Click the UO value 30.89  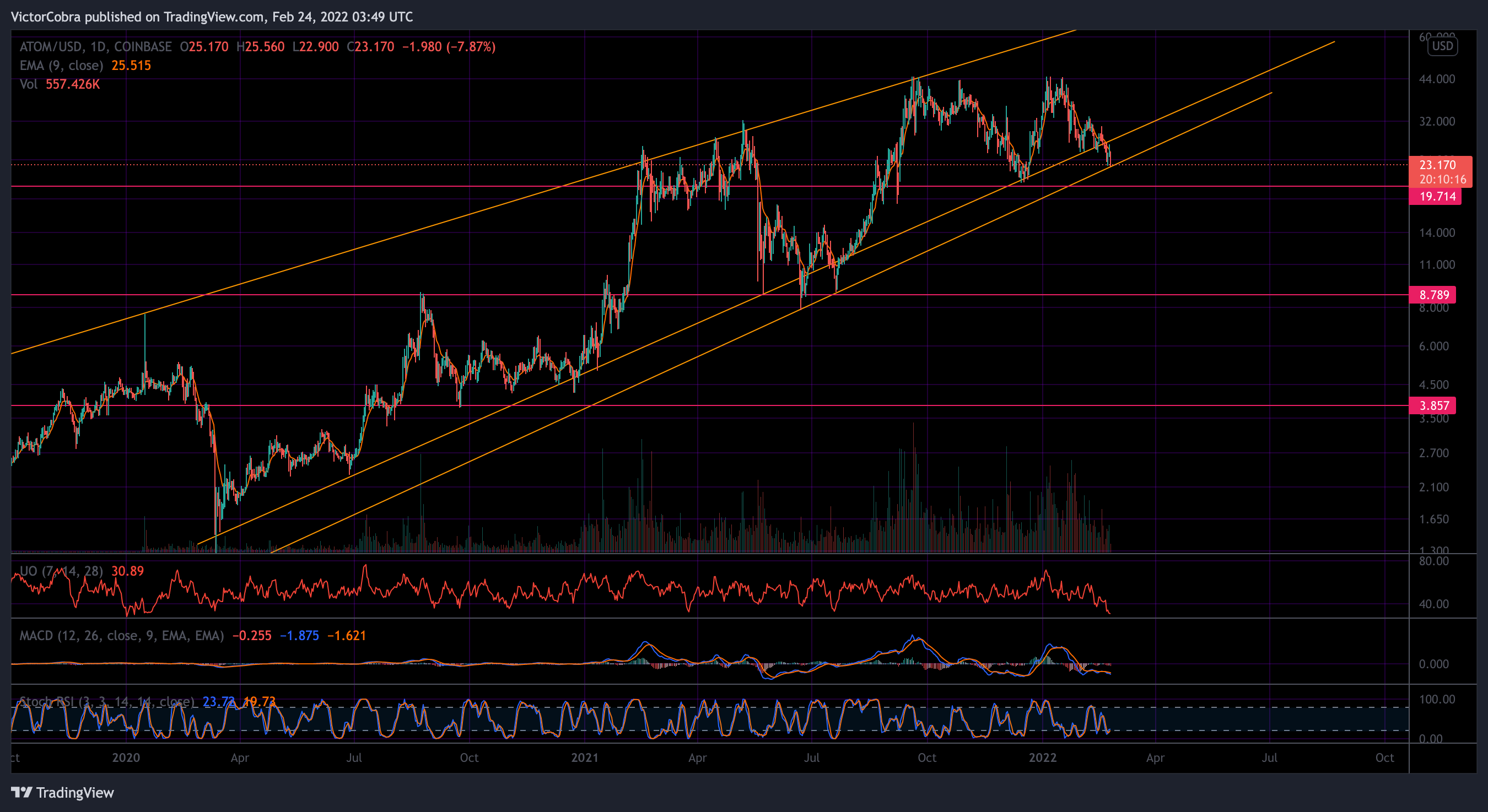point(128,571)
